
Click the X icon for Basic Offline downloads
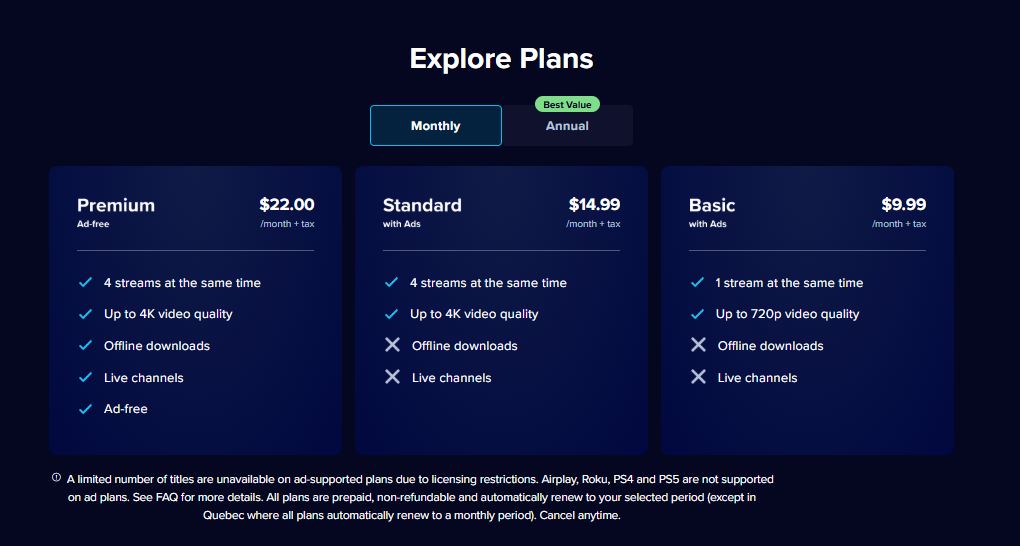click(698, 345)
